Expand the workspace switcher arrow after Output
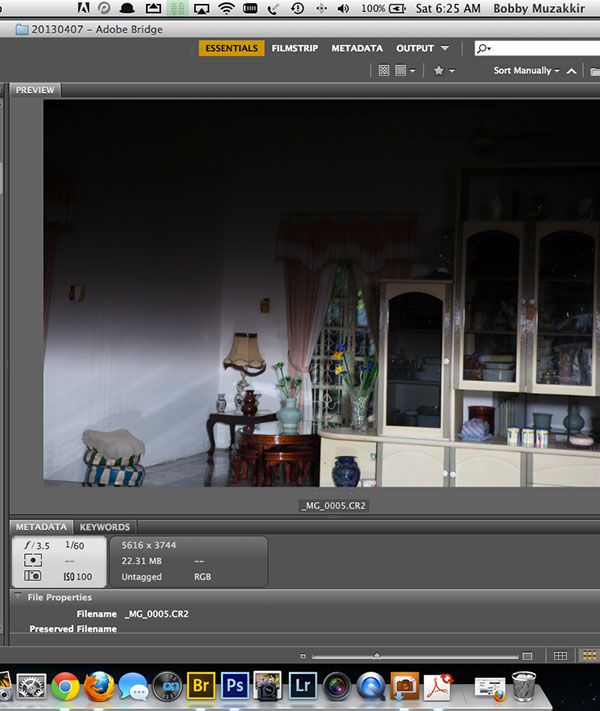 point(444,48)
